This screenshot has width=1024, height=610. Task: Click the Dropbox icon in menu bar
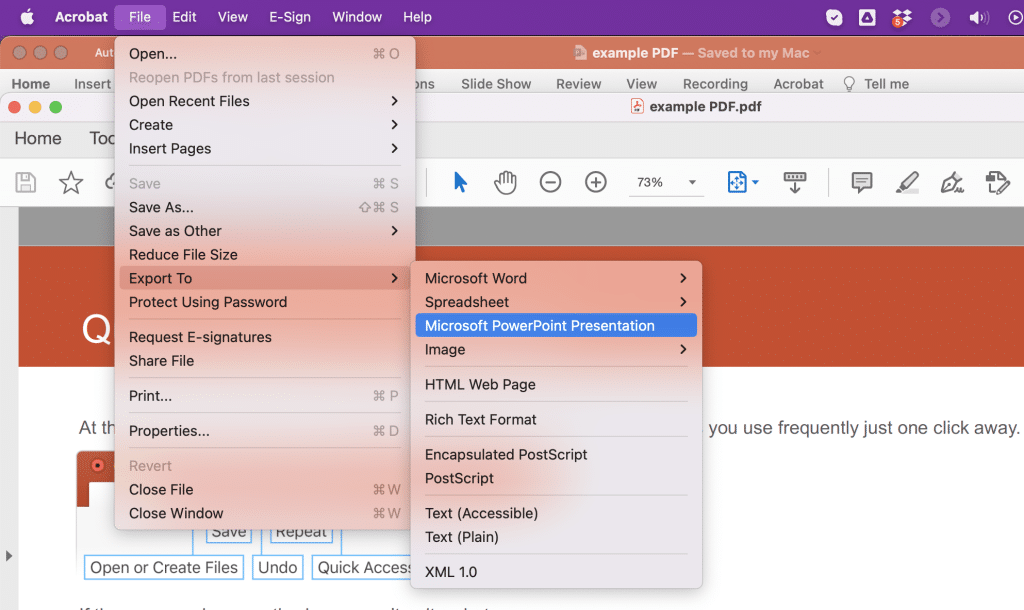902,18
